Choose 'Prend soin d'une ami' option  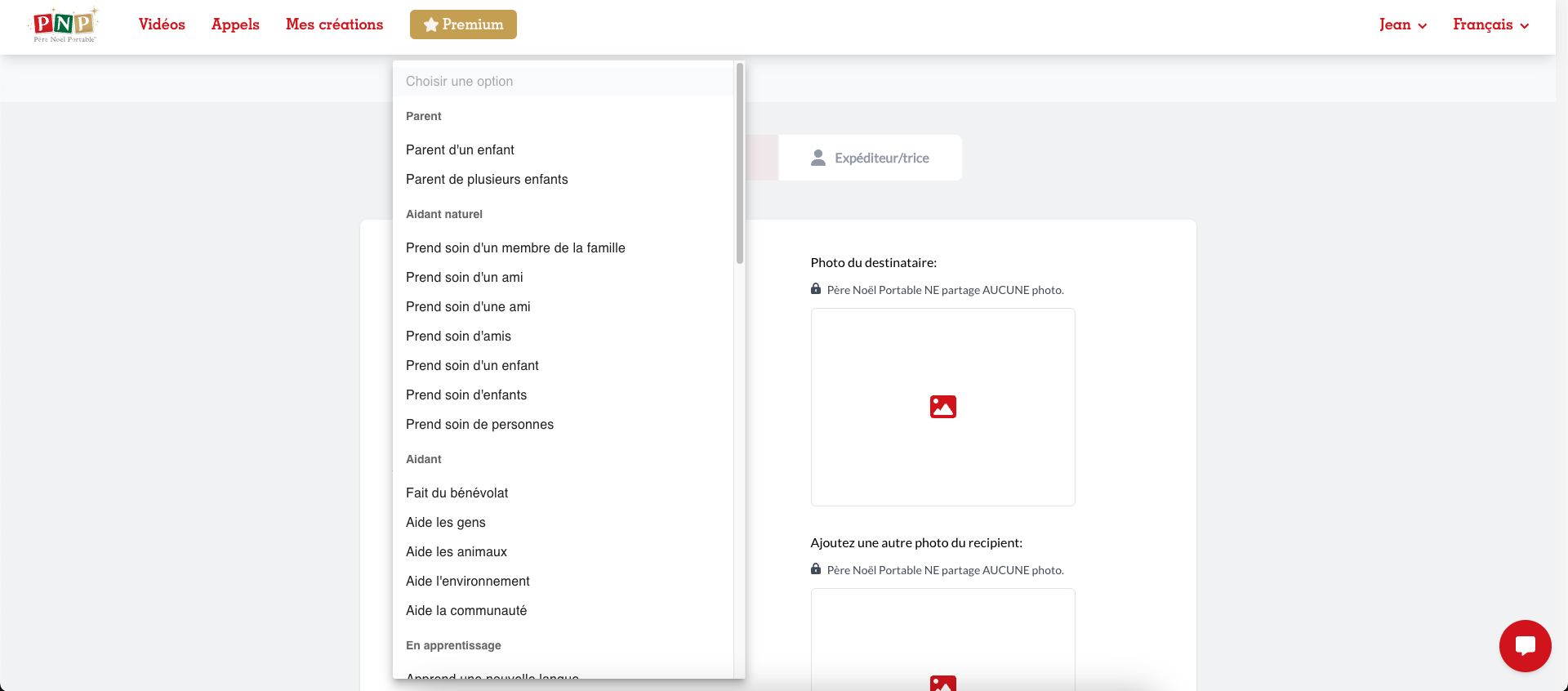[x=563, y=306]
